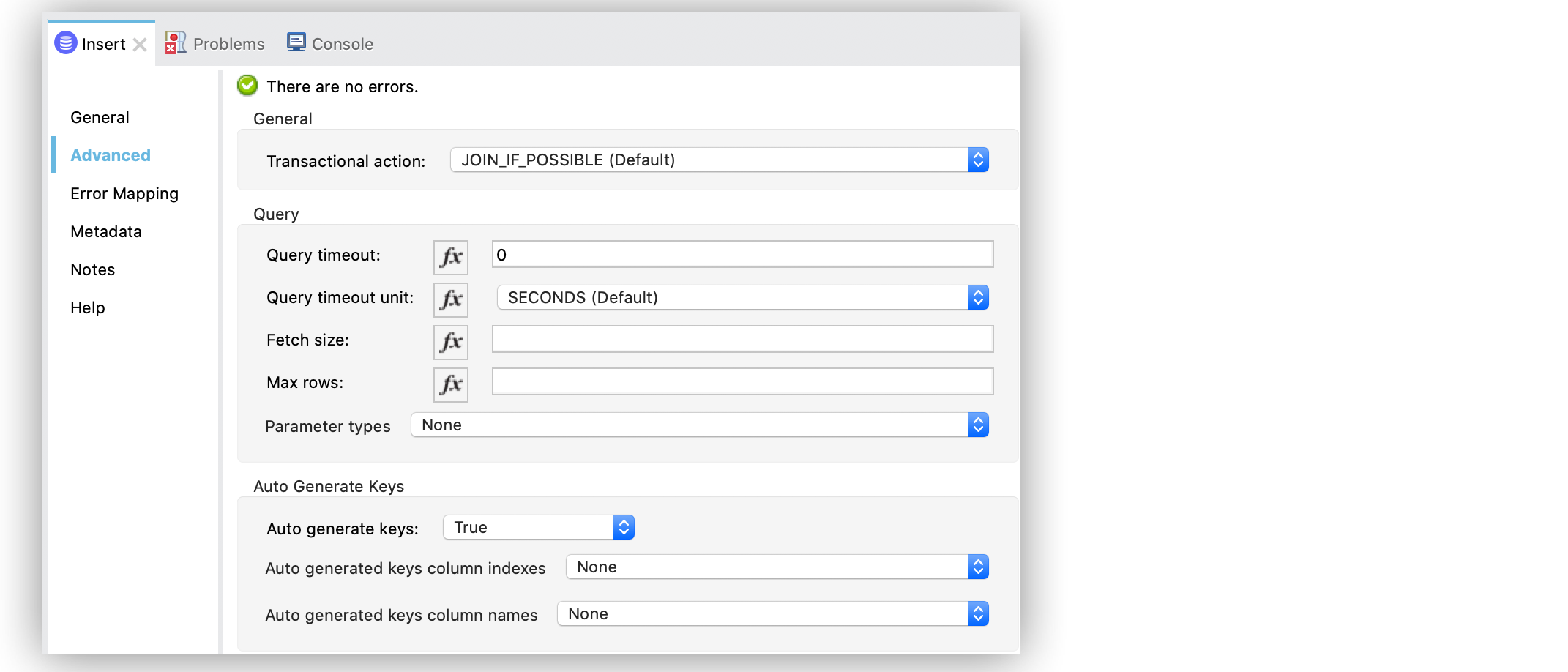Click the fx expression icon for Fetch size

450,342
